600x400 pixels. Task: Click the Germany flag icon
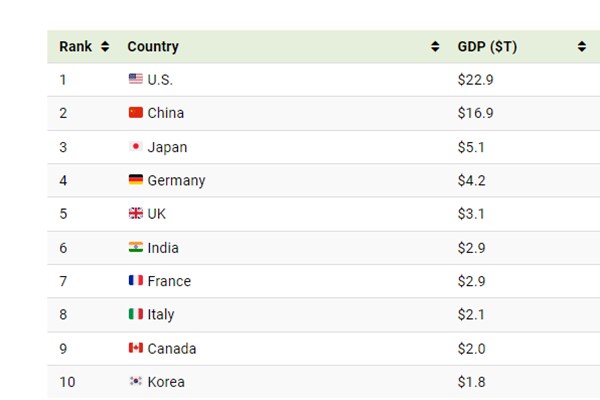(x=135, y=180)
